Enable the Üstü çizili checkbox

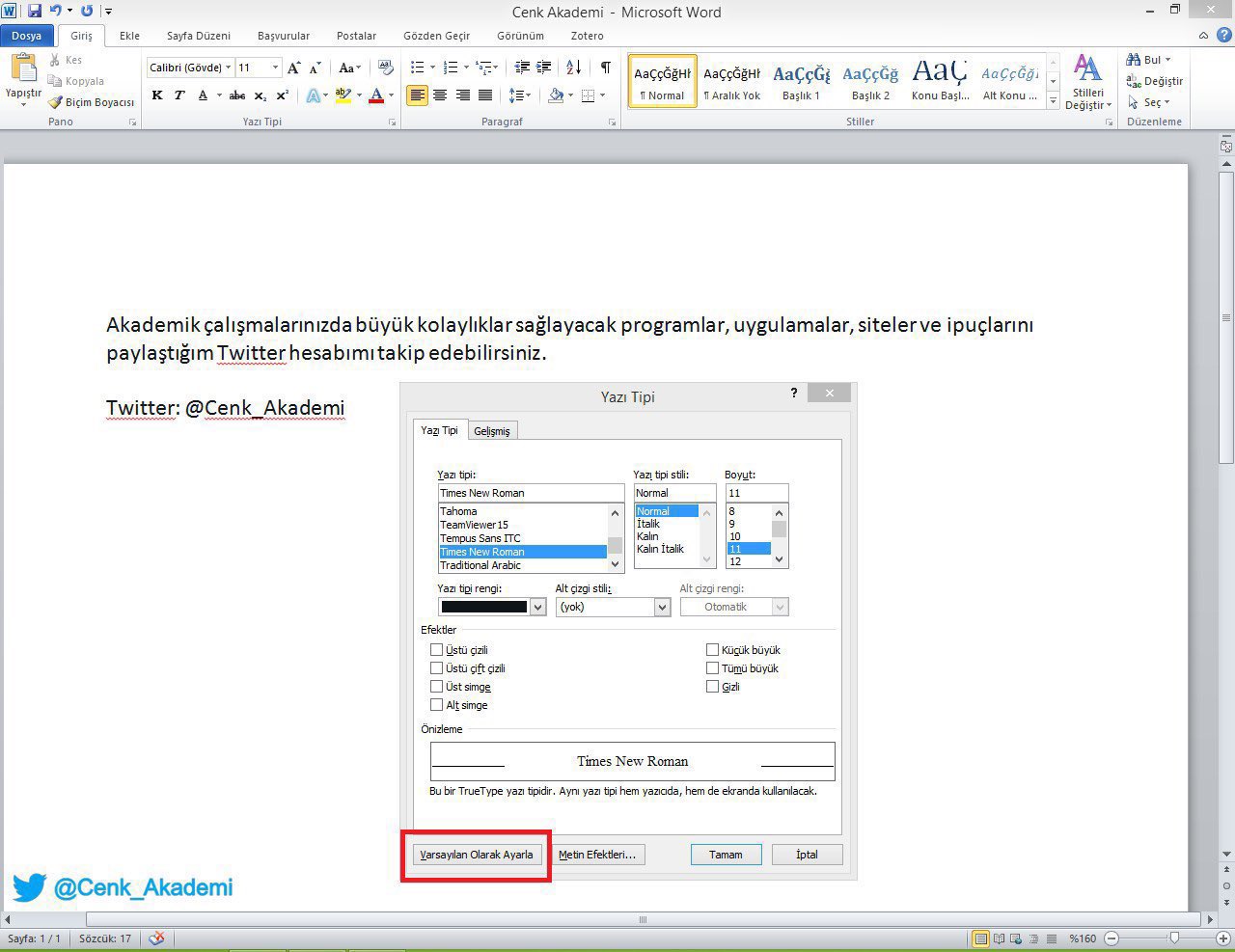click(437, 650)
